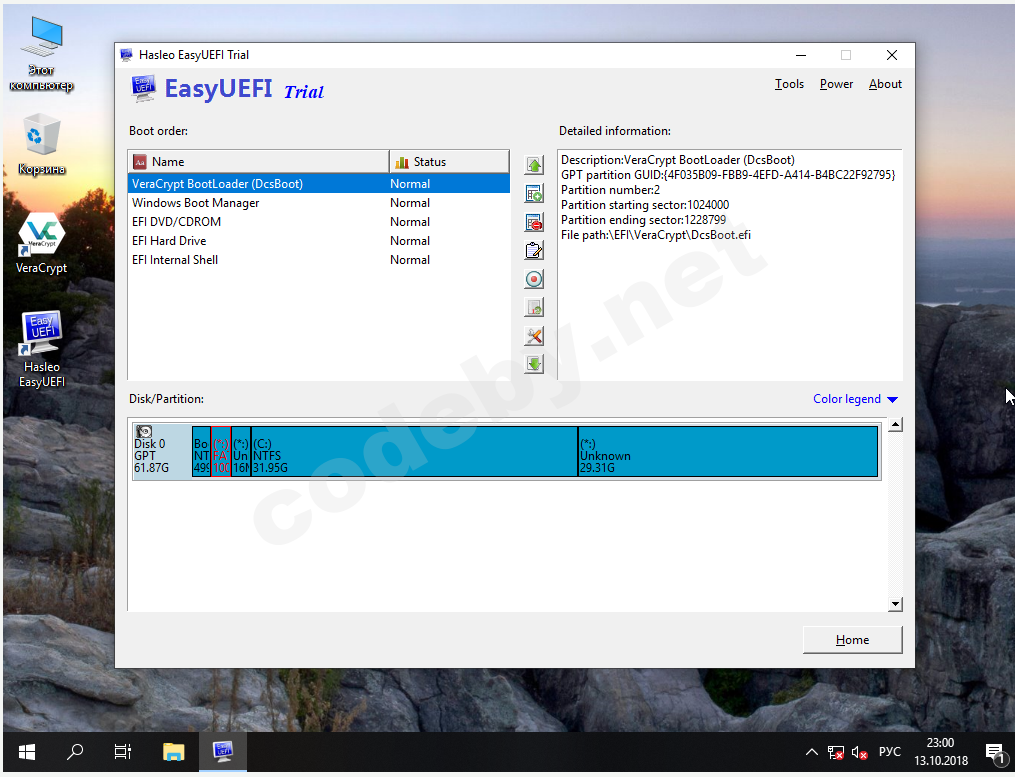This screenshot has width=1015, height=777.
Task: Click Hasleo EasyUEFI desktop shortcut
Action: click(41, 348)
